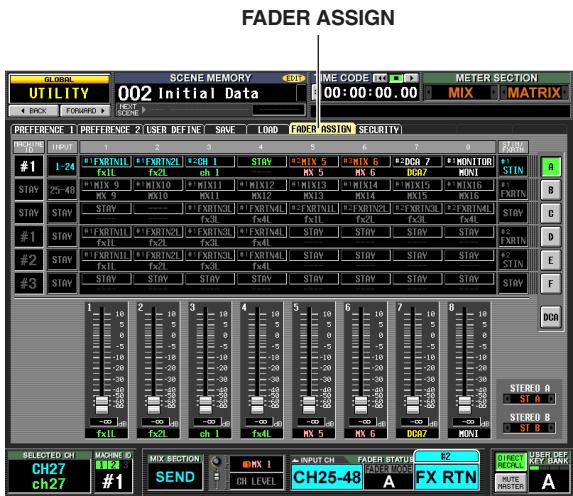The height and width of the screenshot is (496, 573).
Task: Switch to the LOAD tab
Action: coord(267,129)
